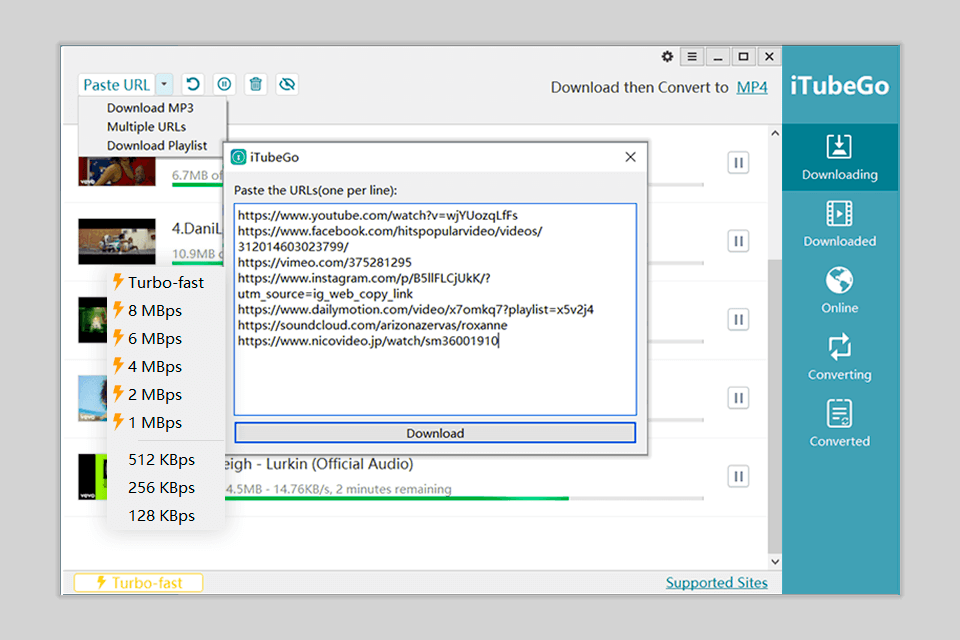Viewport: 960px width, 640px height.
Task: Click the resume all downloads icon
Action: coord(193,85)
